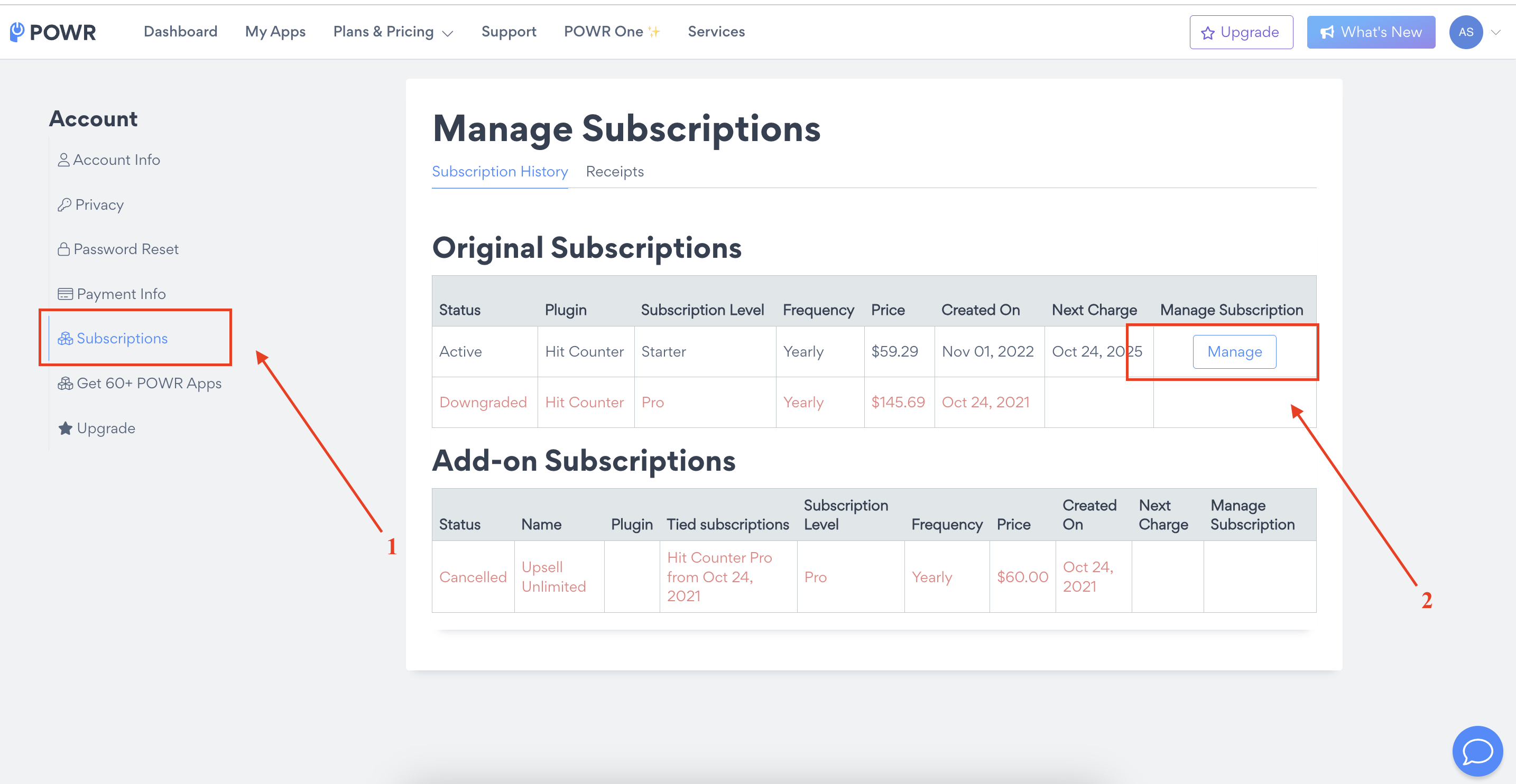Click the person icon beside Account Info
Screen dimensions: 1516x784
[x=63, y=160]
